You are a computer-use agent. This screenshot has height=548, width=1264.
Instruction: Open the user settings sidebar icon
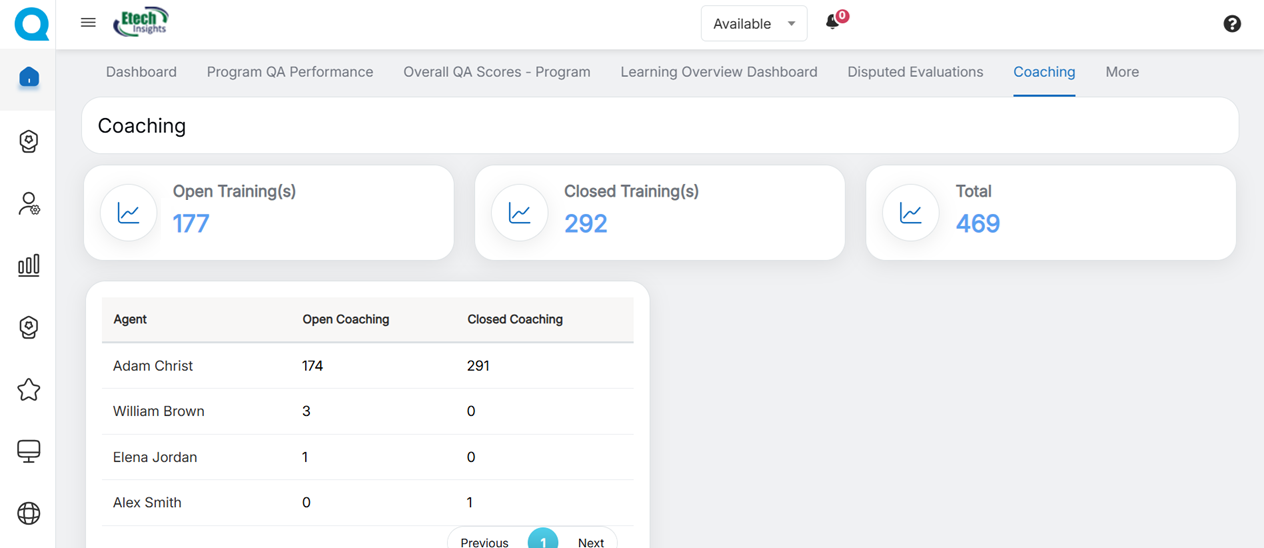point(29,204)
